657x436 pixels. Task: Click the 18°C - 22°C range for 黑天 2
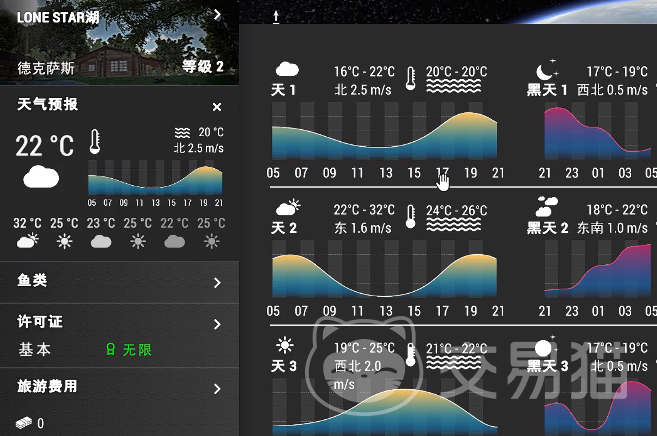tap(617, 210)
